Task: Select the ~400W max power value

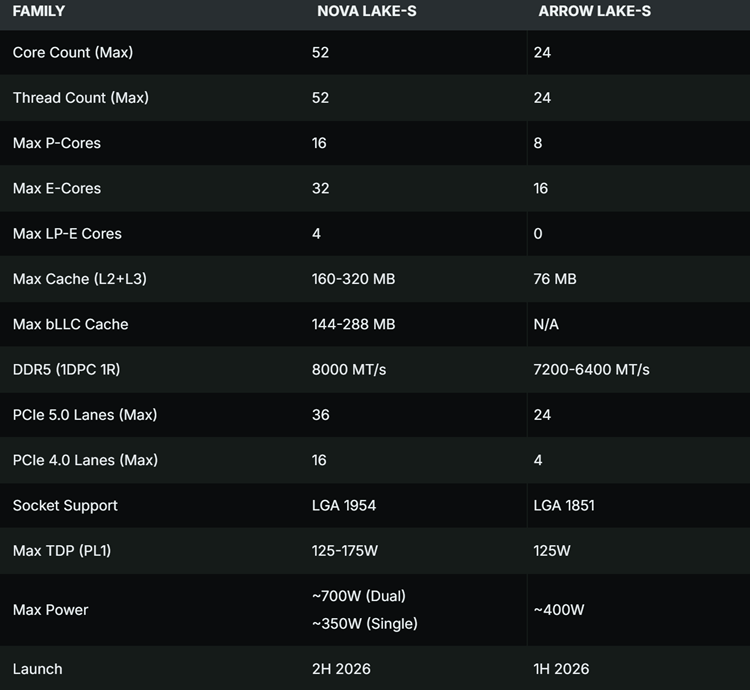Action: [559, 610]
